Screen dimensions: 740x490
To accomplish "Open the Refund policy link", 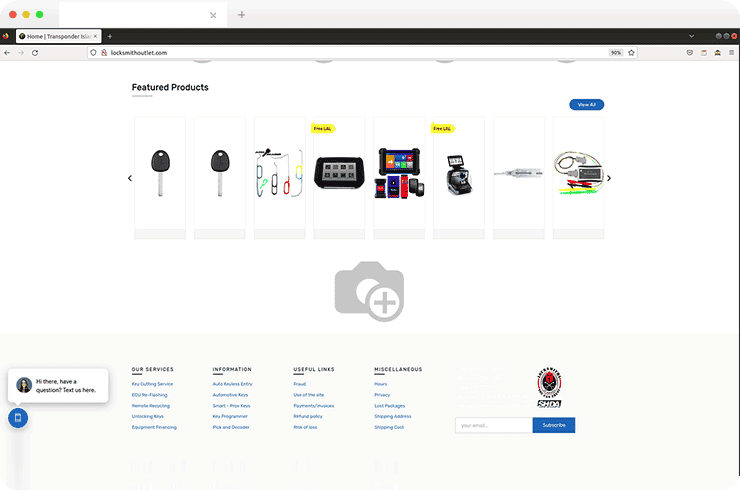I will 307,416.
